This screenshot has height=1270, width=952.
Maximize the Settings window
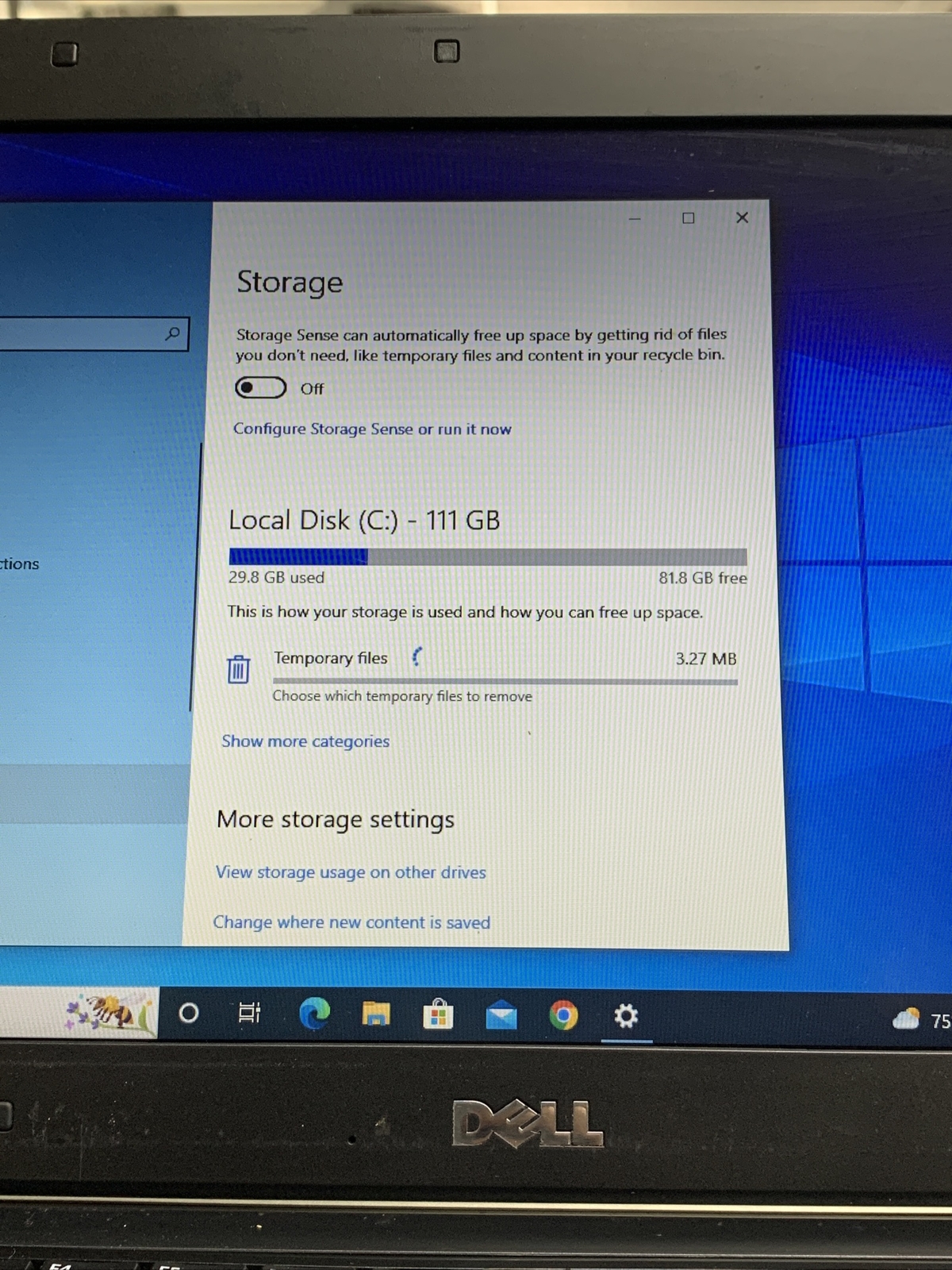coord(688,218)
